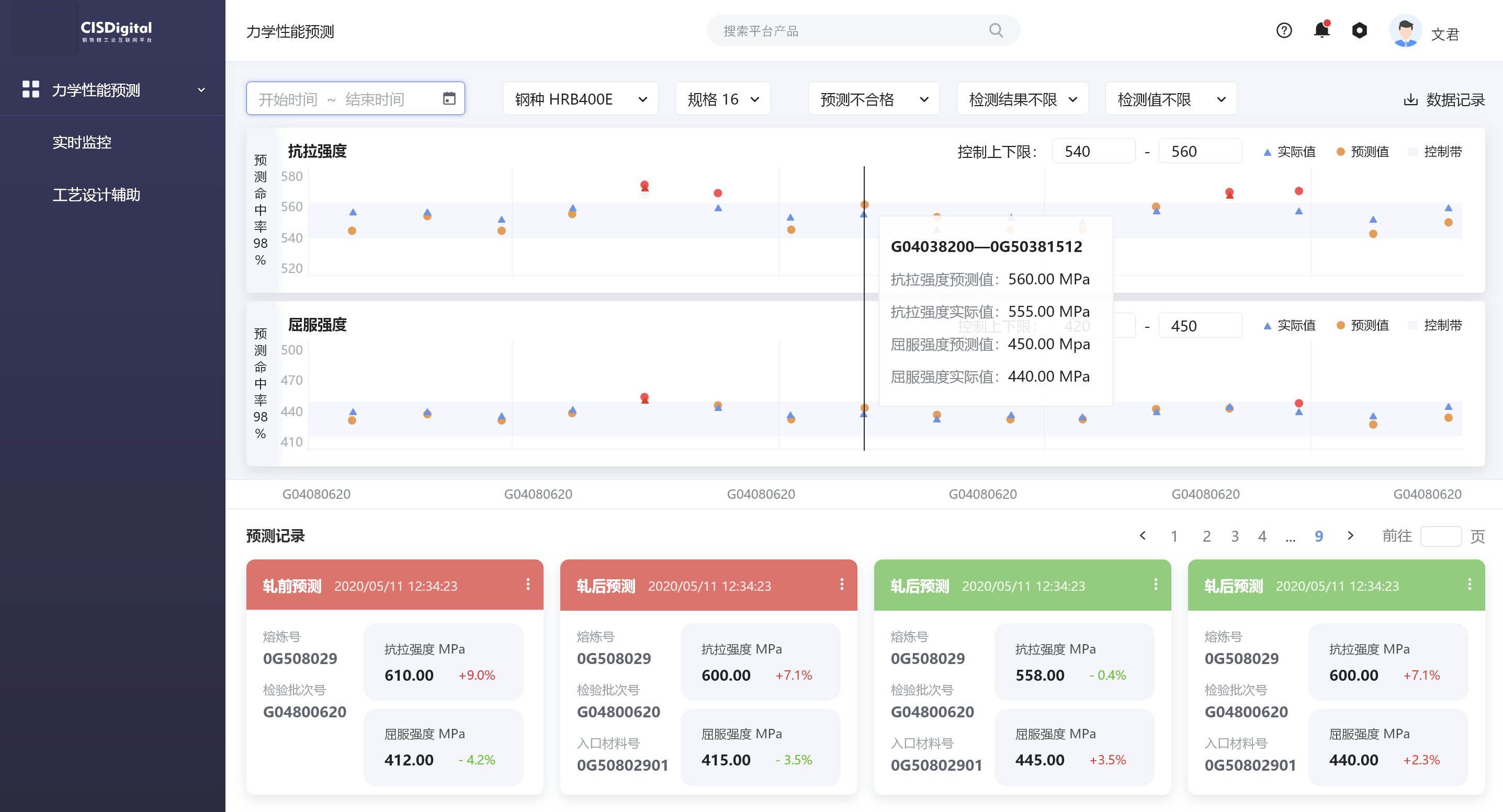Click the 数据记录 download icon
The height and width of the screenshot is (812, 1503).
pyautogui.click(x=1410, y=100)
